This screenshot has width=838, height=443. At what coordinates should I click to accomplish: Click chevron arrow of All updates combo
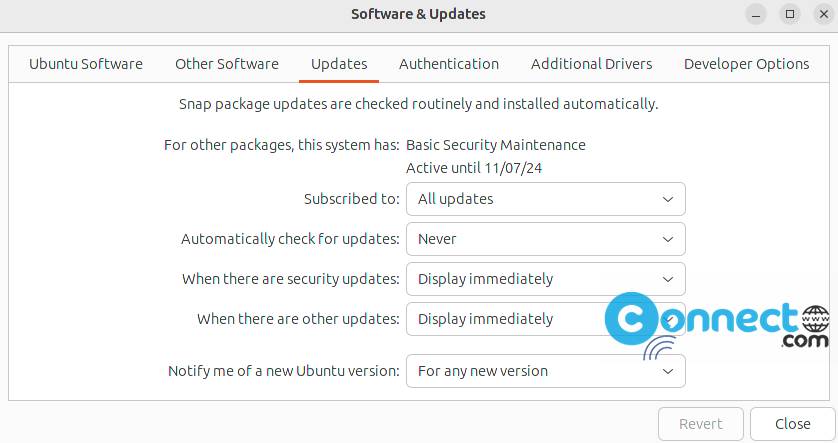tap(668, 199)
